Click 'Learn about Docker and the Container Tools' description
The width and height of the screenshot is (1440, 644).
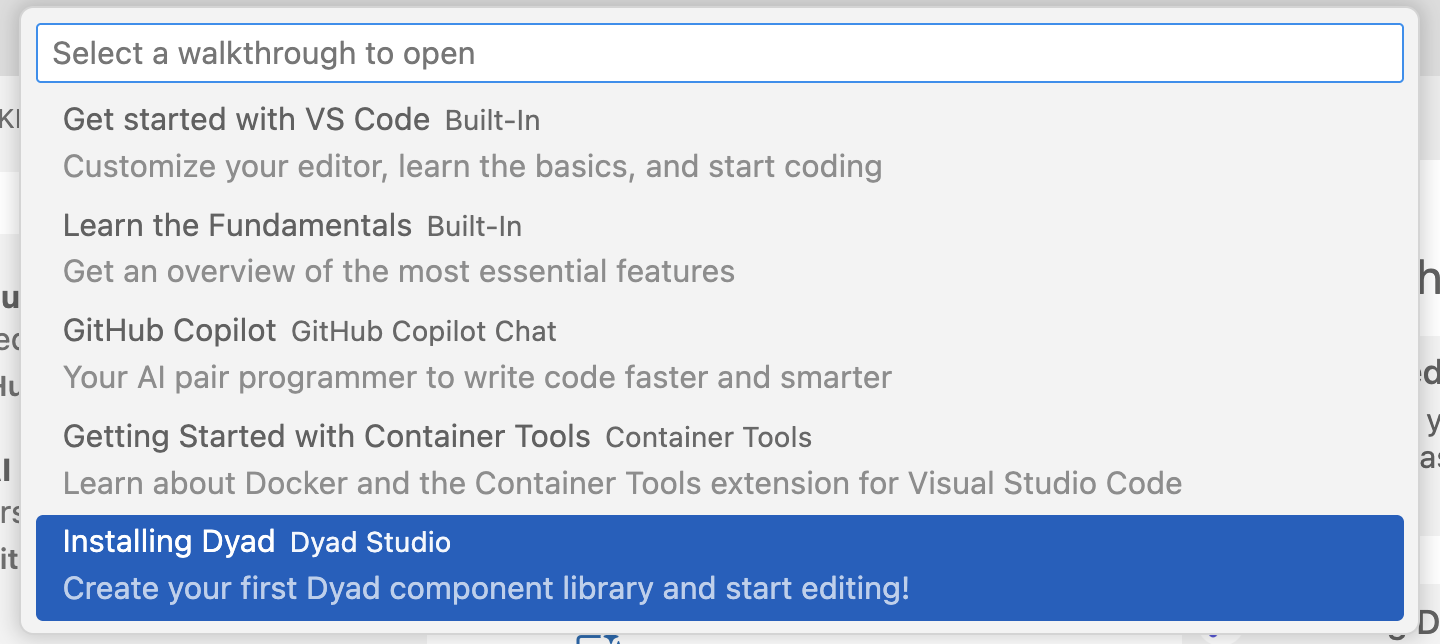pos(622,483)
